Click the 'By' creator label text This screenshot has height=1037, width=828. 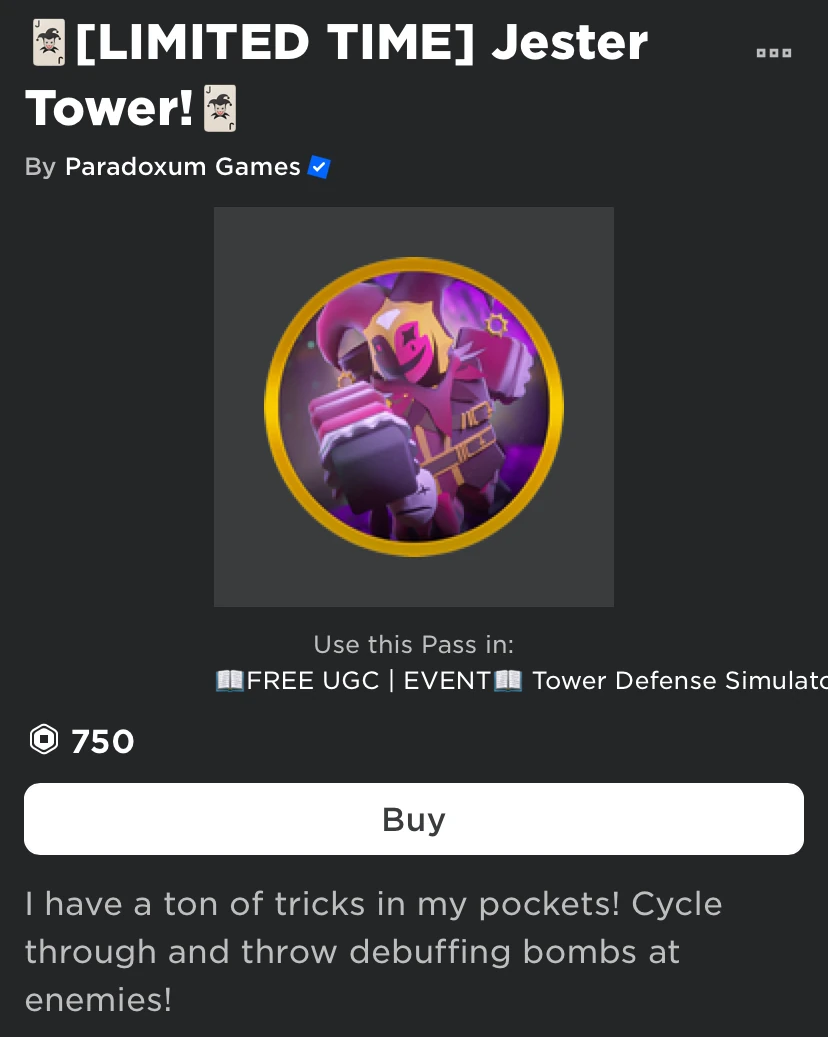point(40,167)
